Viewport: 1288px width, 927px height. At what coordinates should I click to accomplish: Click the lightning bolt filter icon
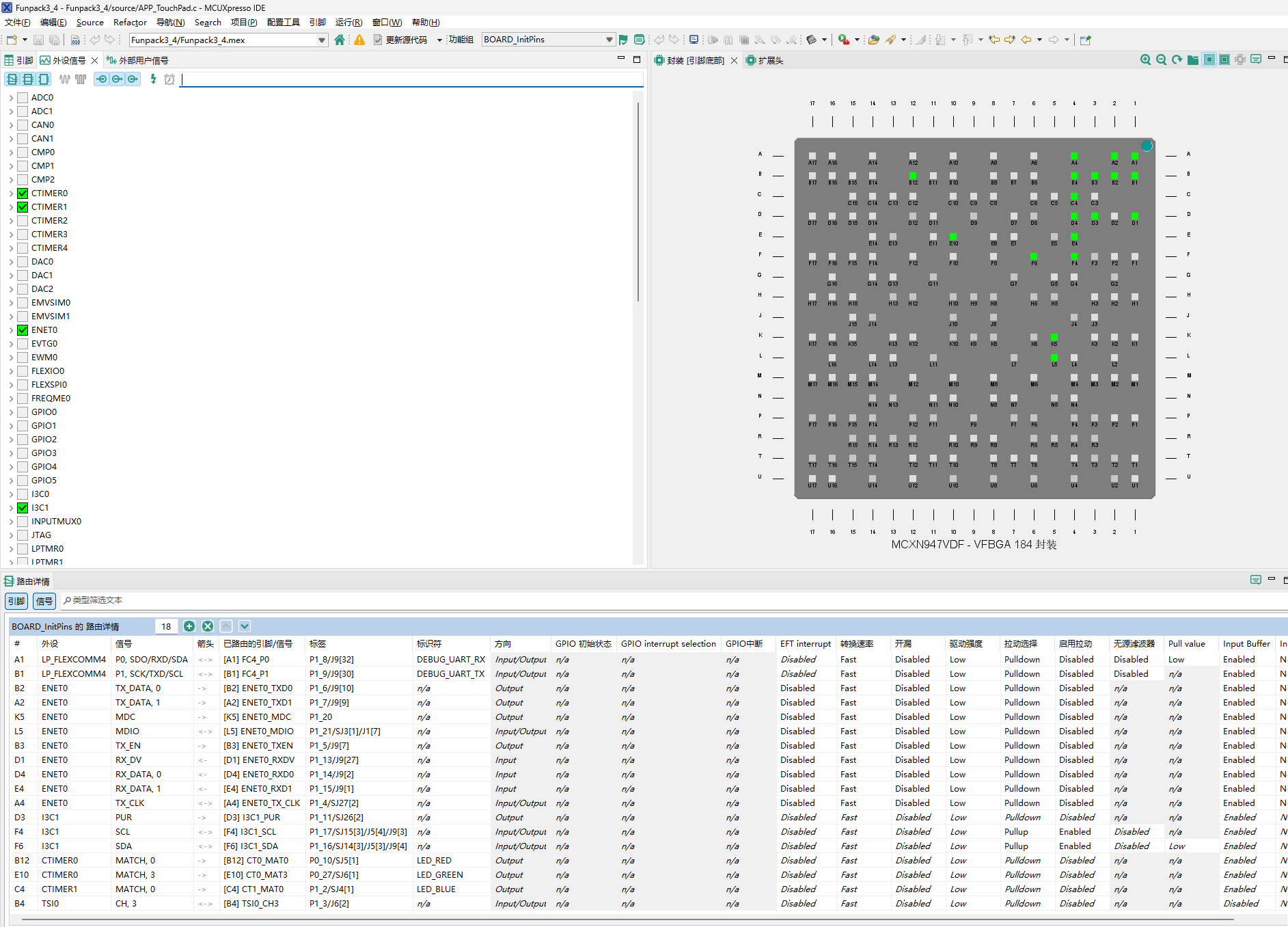pos(153,79)
